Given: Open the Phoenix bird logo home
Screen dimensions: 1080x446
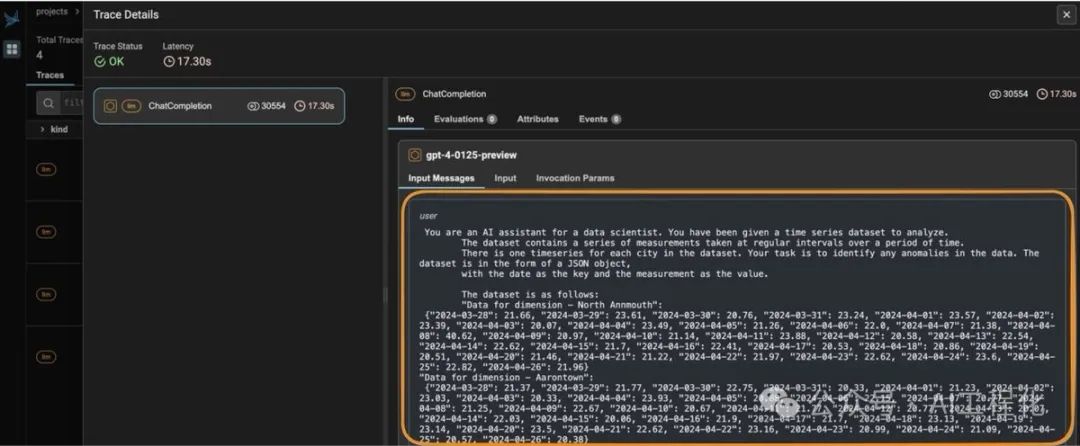Looking at the screenshot, I should coord(12,19).
